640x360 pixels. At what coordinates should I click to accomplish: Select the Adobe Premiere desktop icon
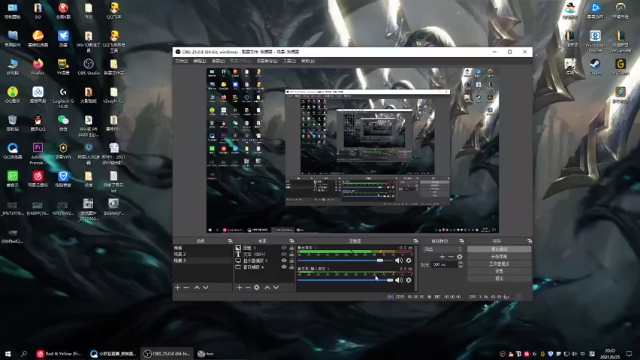tap(38, 153)
